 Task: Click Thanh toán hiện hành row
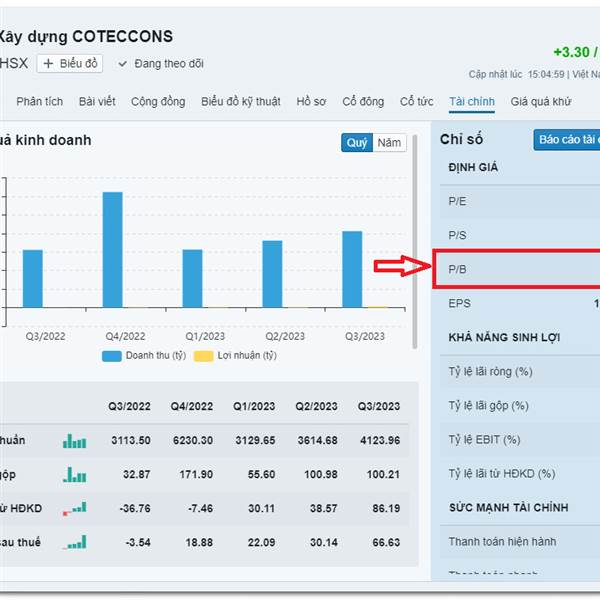point(520,542)
